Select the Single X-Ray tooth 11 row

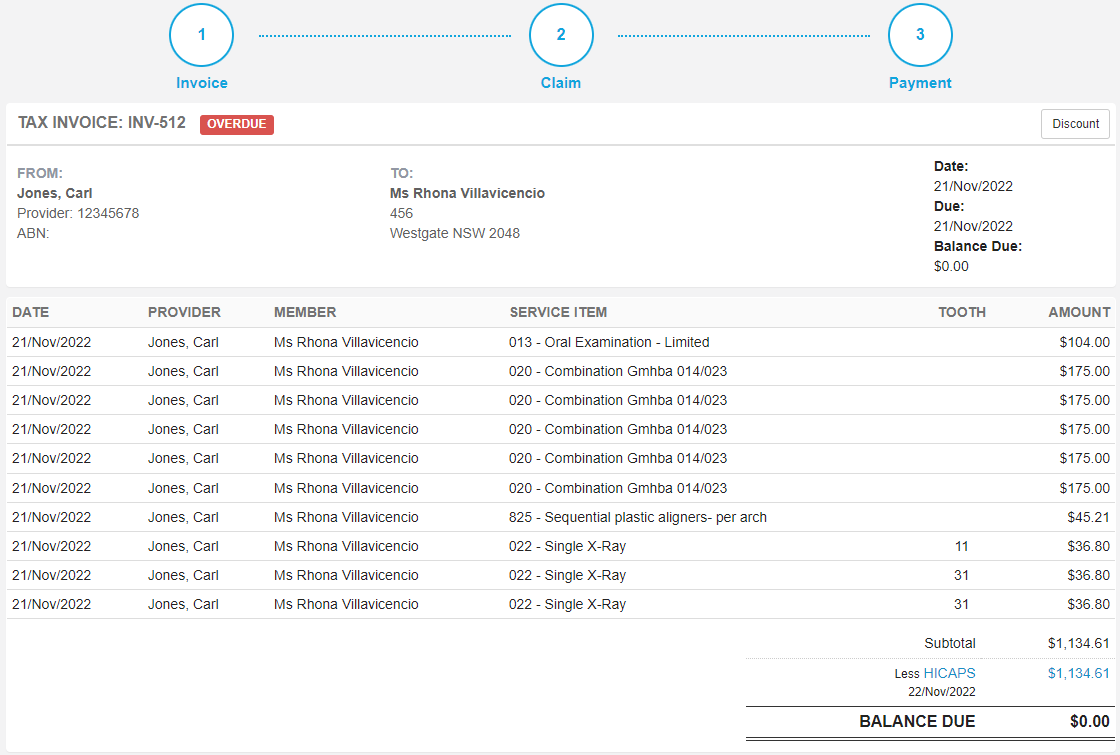pos(561,546)
